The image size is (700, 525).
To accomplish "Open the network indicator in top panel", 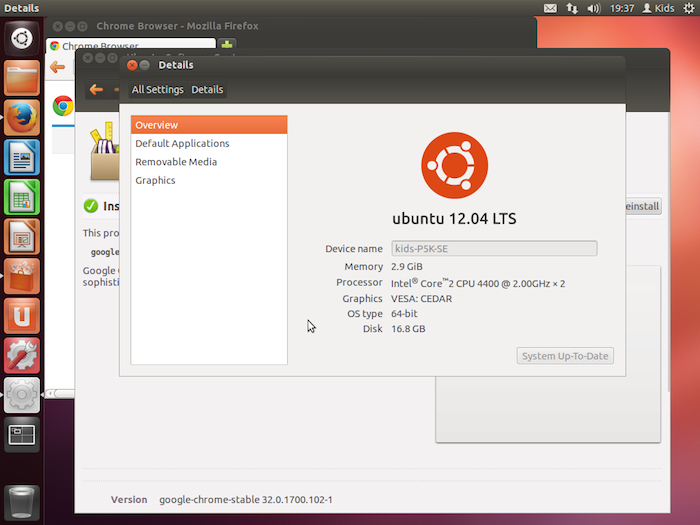I will [x=572, y=8].
